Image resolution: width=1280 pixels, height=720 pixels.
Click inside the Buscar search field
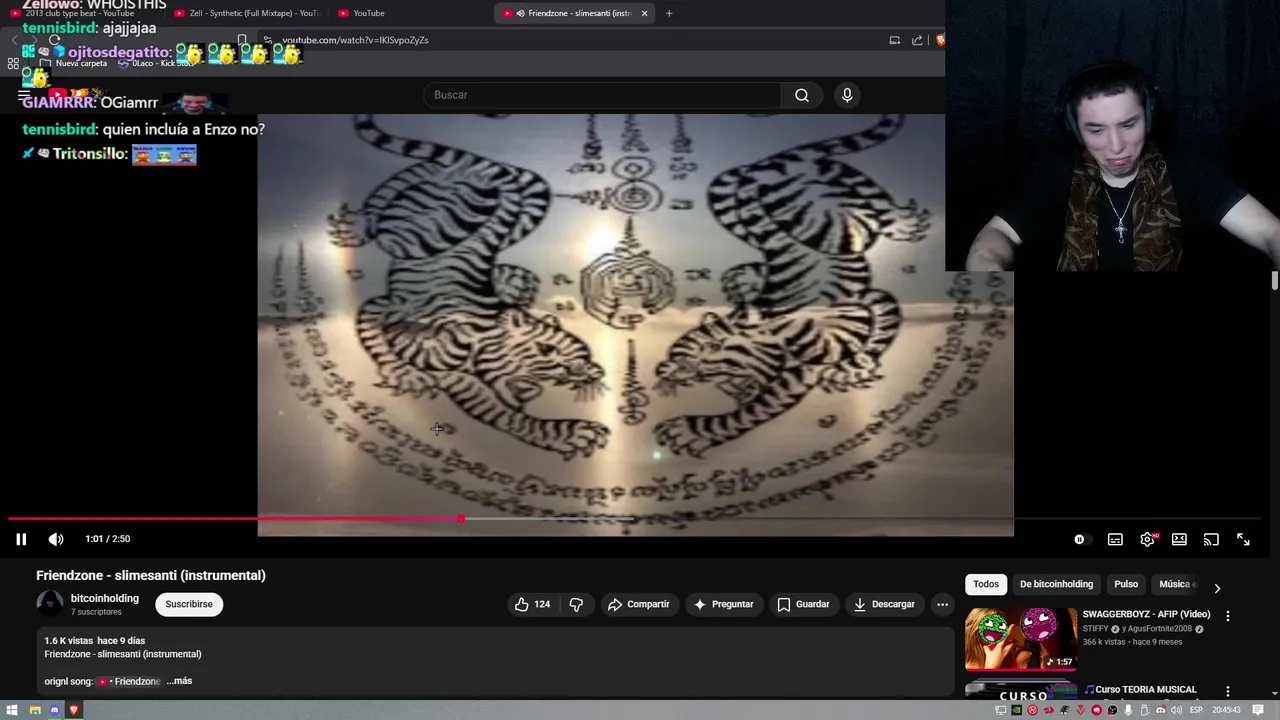tap(603, 95)
